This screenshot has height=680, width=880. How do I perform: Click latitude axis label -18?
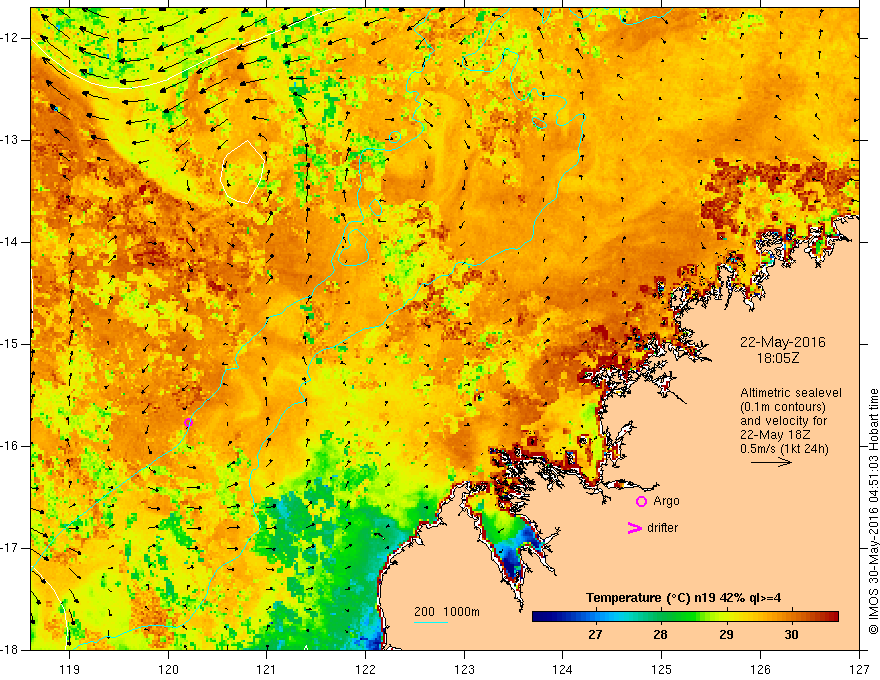point(11,650)
